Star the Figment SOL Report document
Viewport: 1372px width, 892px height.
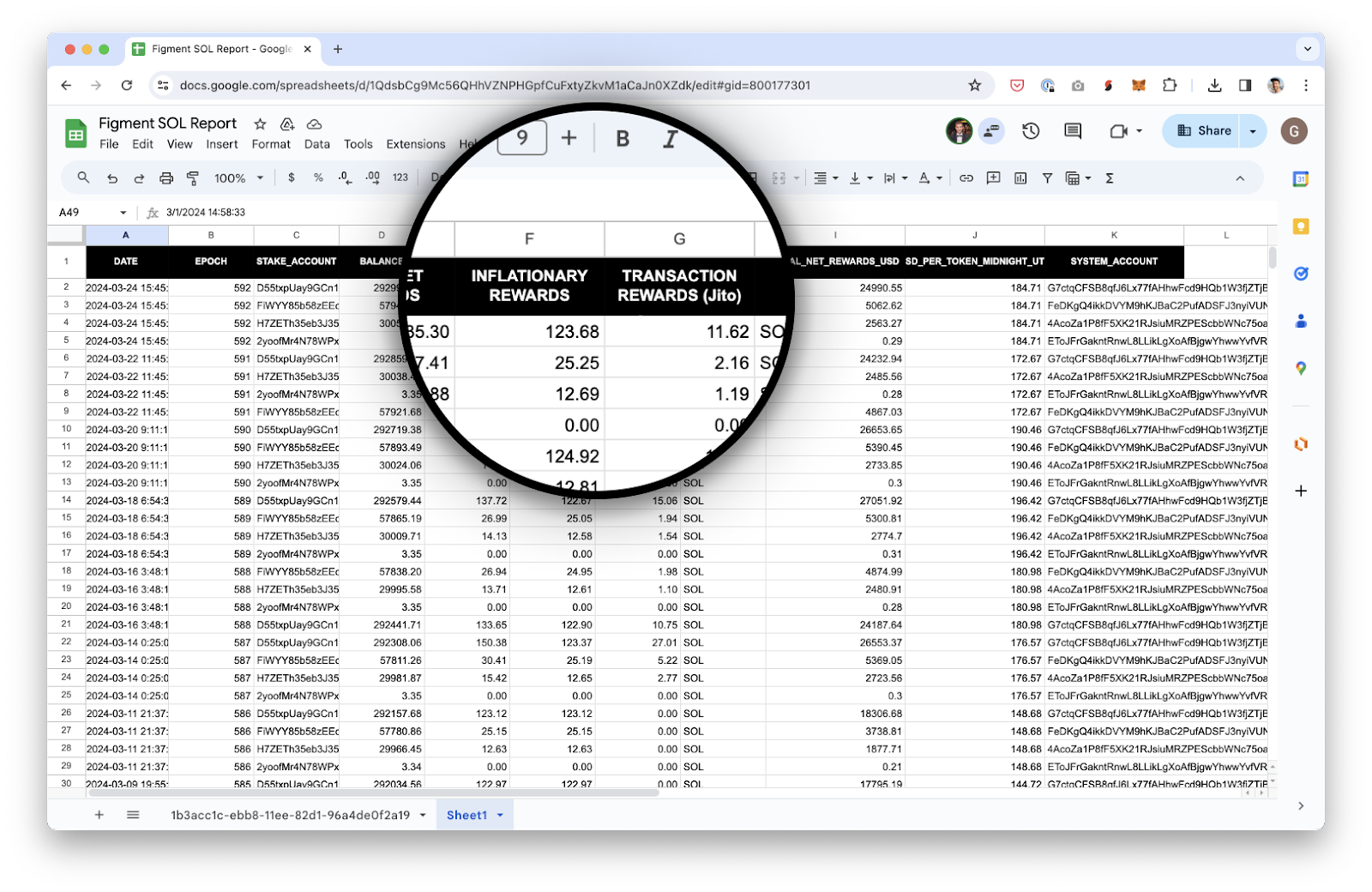[x=260, y=124]
